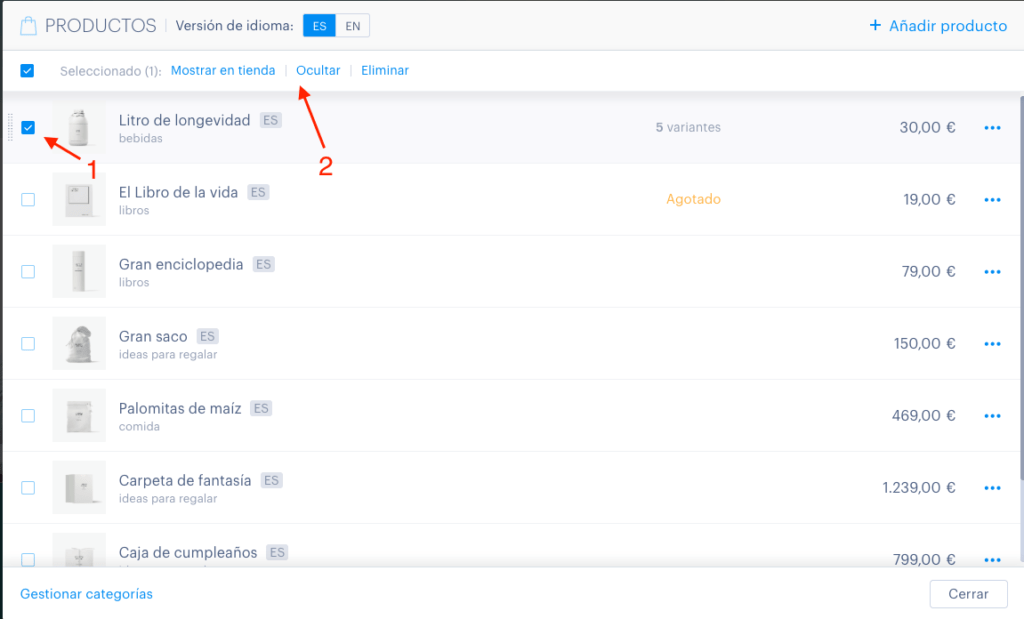Image resolution: width=1024 pixels, height=619 pixels.
Task: Open options menu for Litro de longevidad
Action: click(x=992, y=128)
